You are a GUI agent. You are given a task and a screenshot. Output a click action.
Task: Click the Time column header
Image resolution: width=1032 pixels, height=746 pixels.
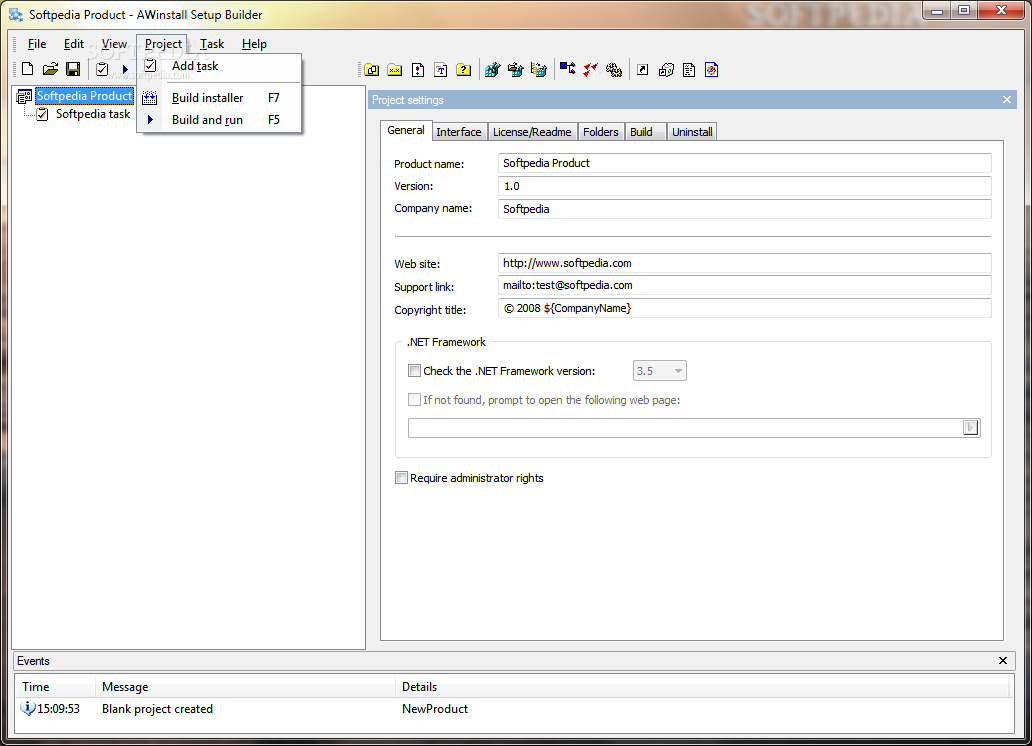coord(55,687)
